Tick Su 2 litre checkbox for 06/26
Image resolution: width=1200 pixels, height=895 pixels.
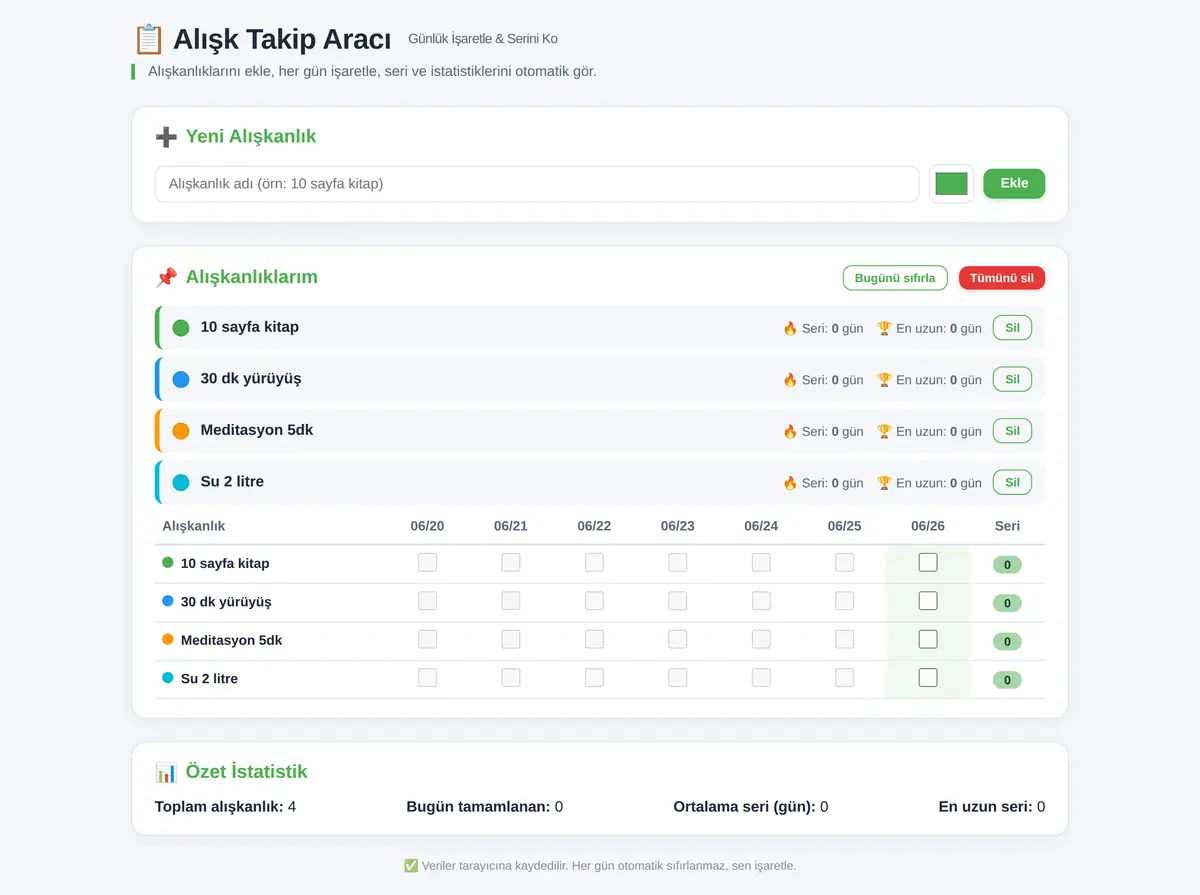(x=928, y=677)
